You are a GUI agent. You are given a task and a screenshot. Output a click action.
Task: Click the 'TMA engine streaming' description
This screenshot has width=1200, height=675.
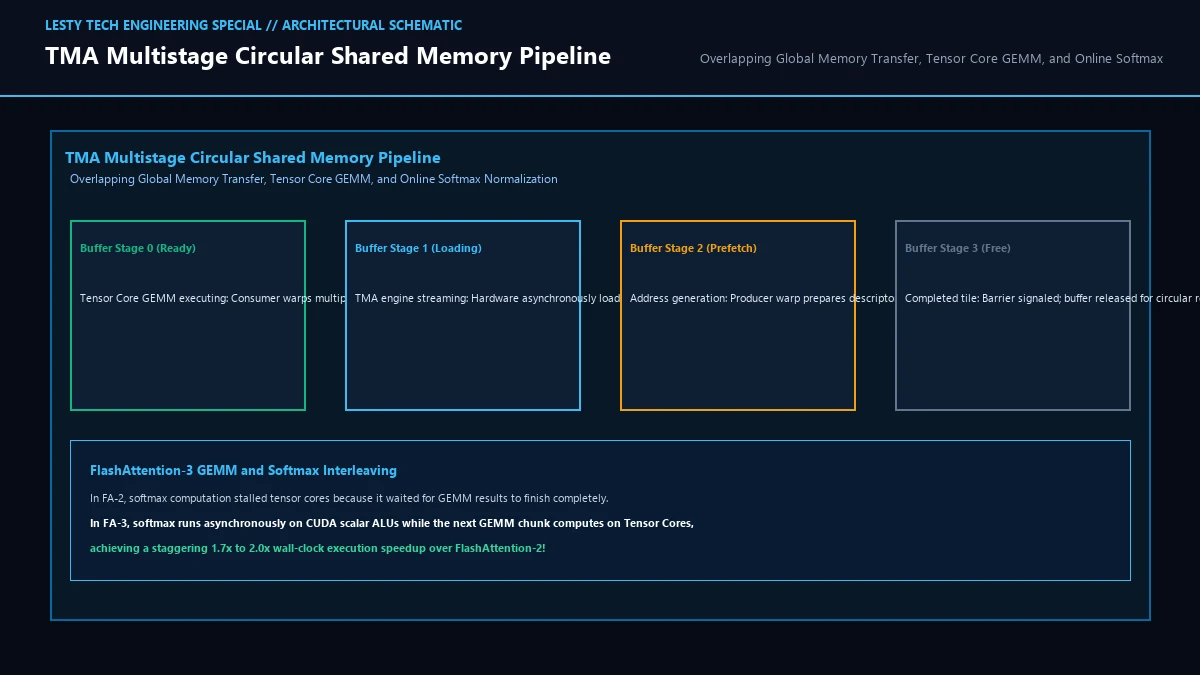tap(488, 298)
